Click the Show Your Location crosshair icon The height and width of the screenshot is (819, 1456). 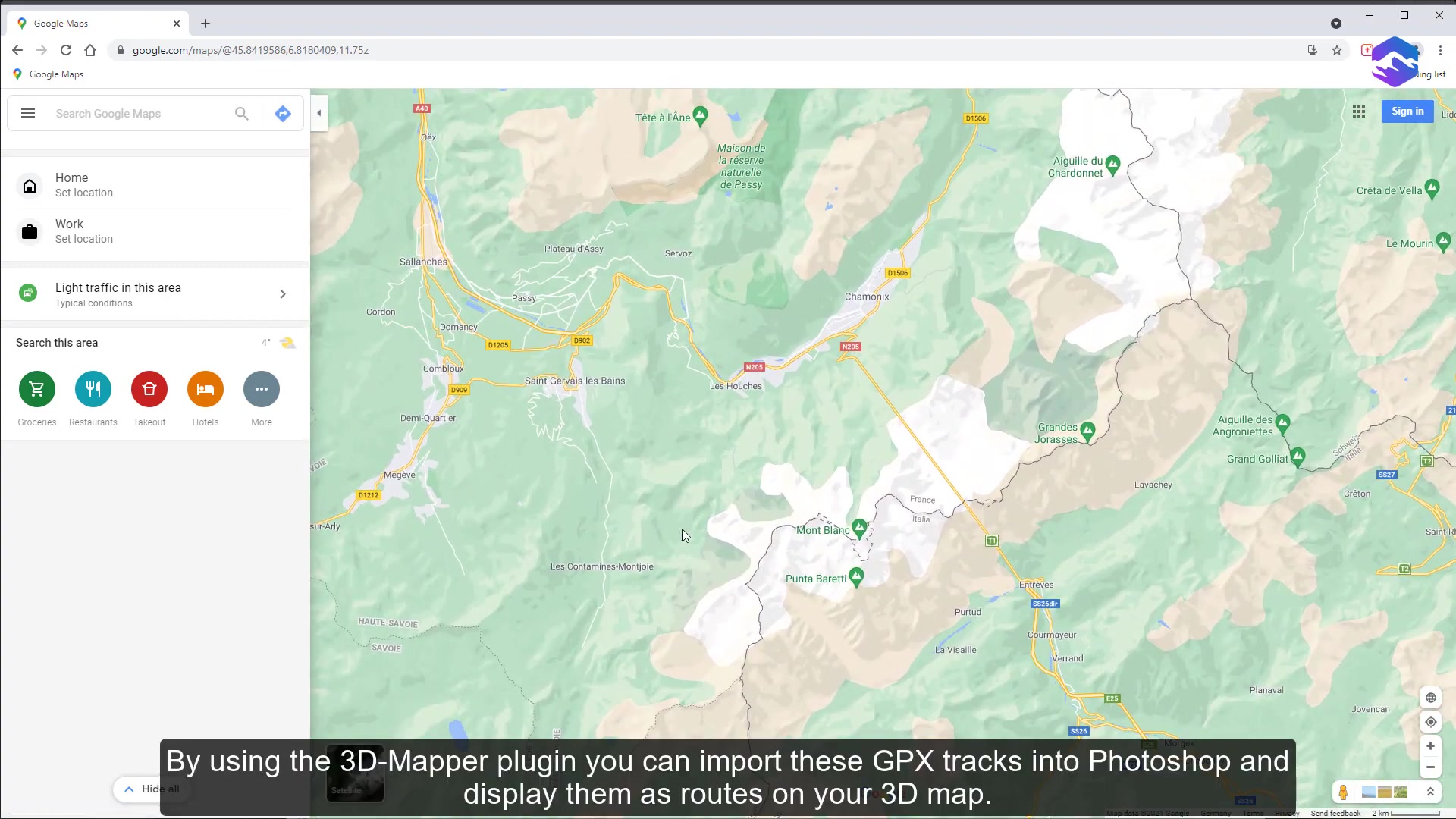[1430, 722]
